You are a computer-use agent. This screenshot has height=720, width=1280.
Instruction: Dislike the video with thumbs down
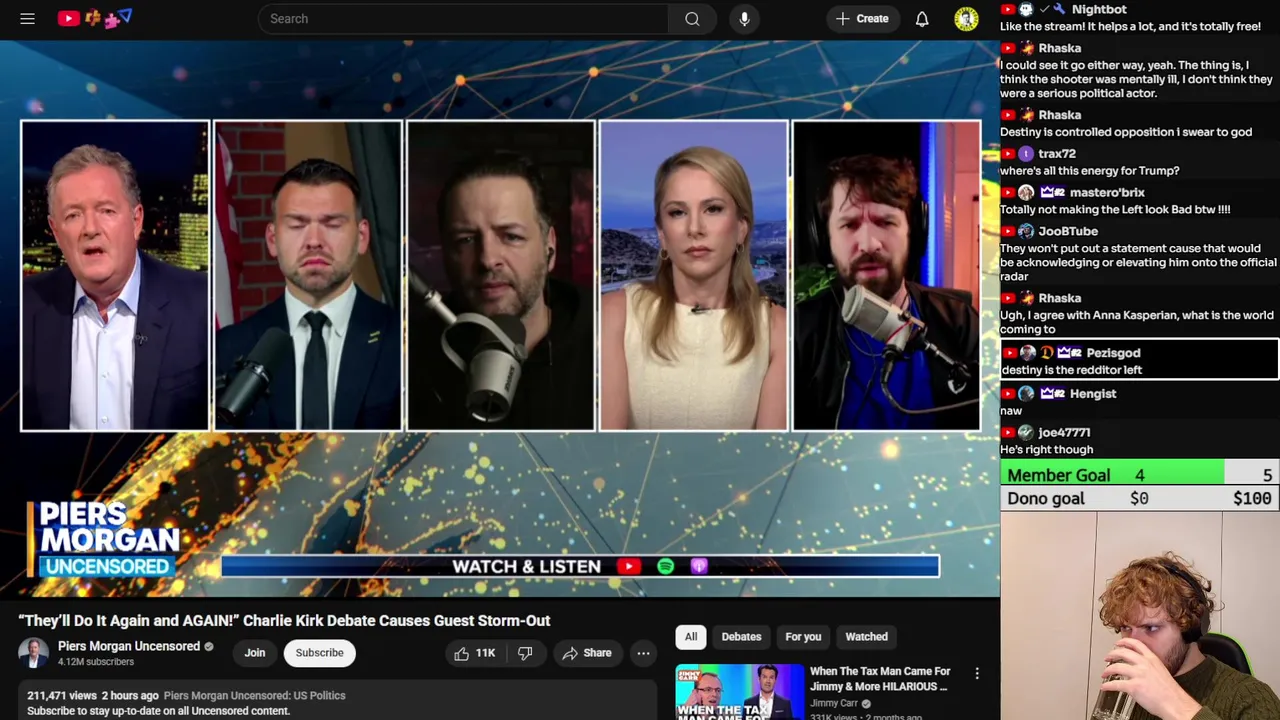click(x=524, y=653)
